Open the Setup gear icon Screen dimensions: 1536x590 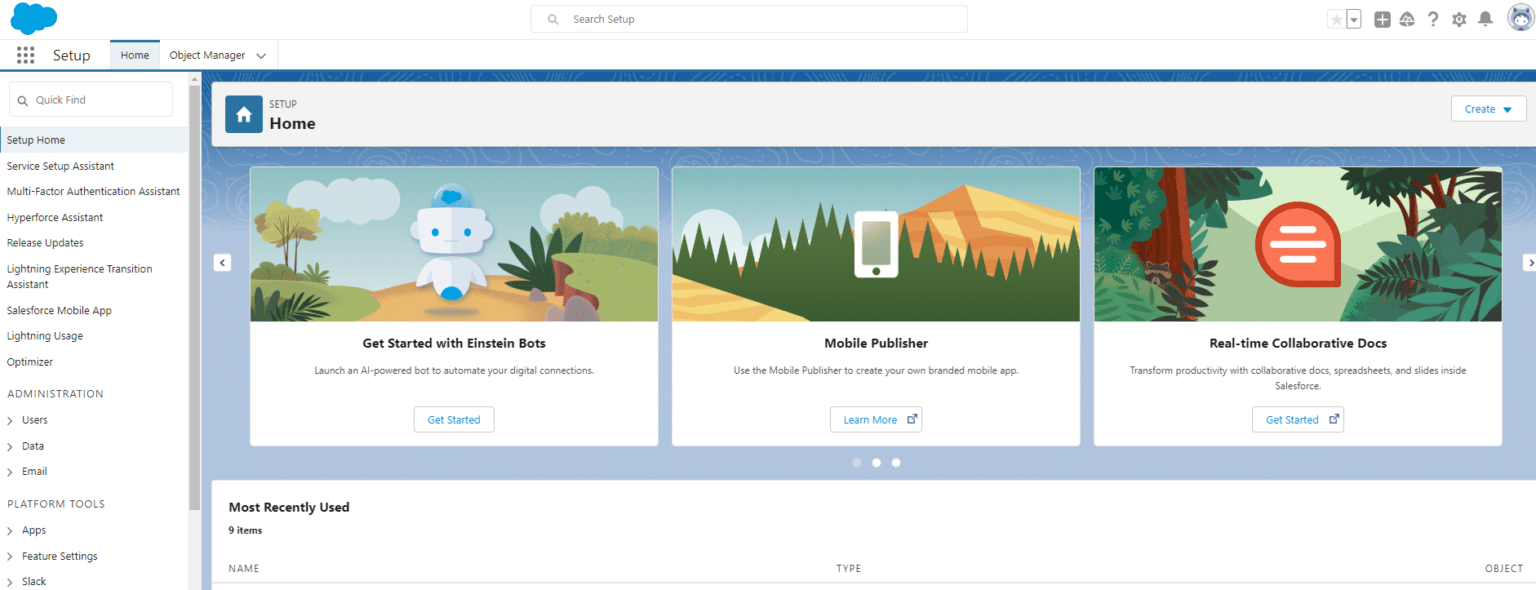click(1459, 18)
